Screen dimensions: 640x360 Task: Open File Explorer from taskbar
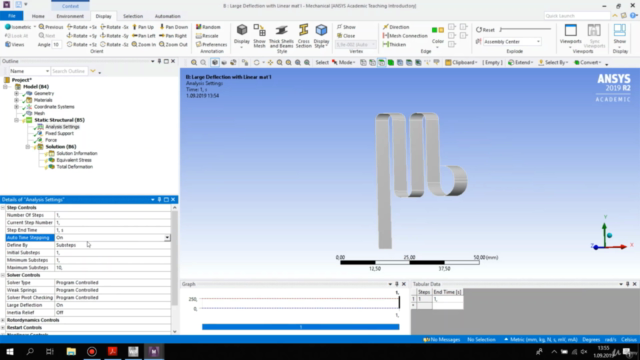[x=71, y=351]
